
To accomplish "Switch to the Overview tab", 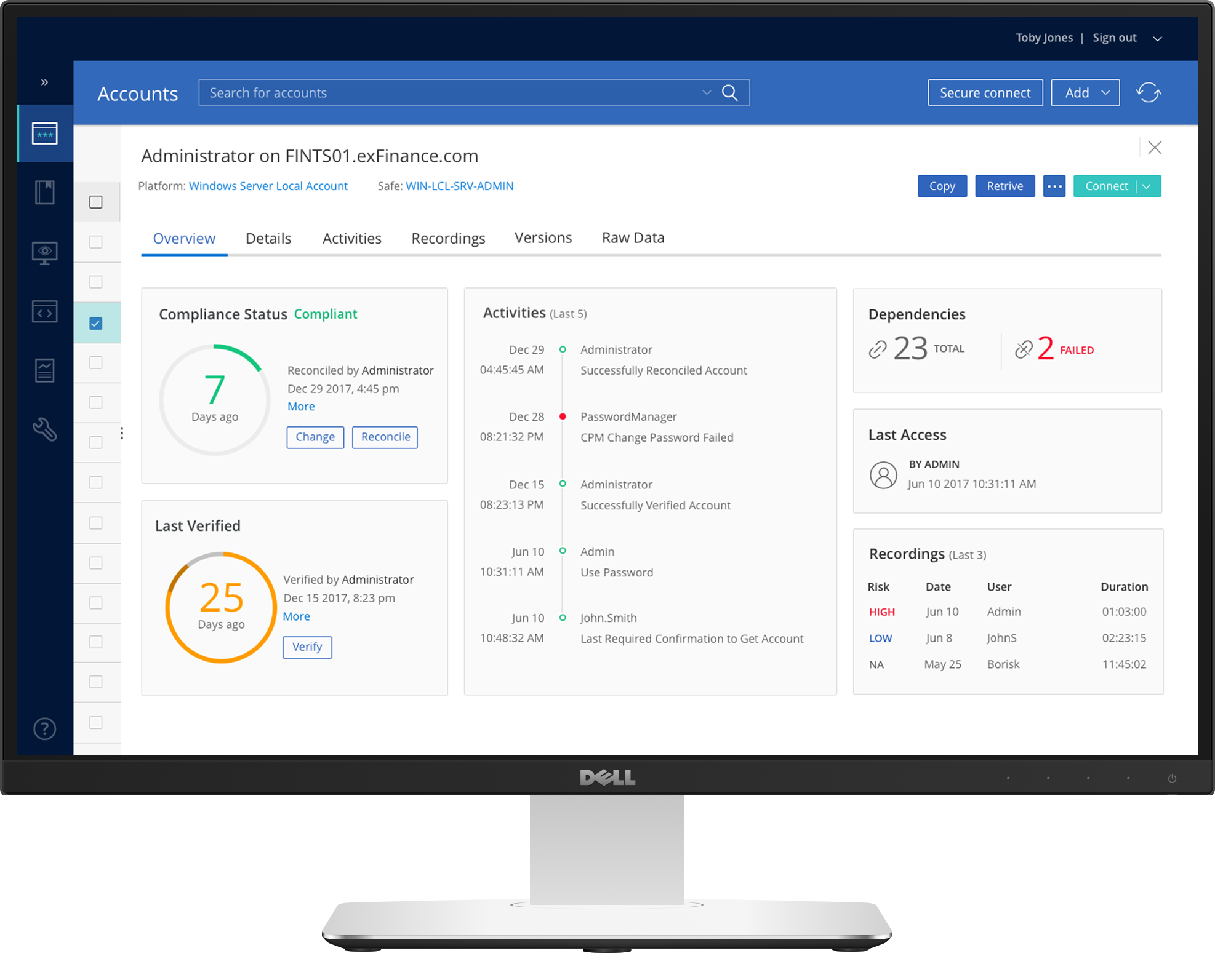I will click(x=184, y=238).
